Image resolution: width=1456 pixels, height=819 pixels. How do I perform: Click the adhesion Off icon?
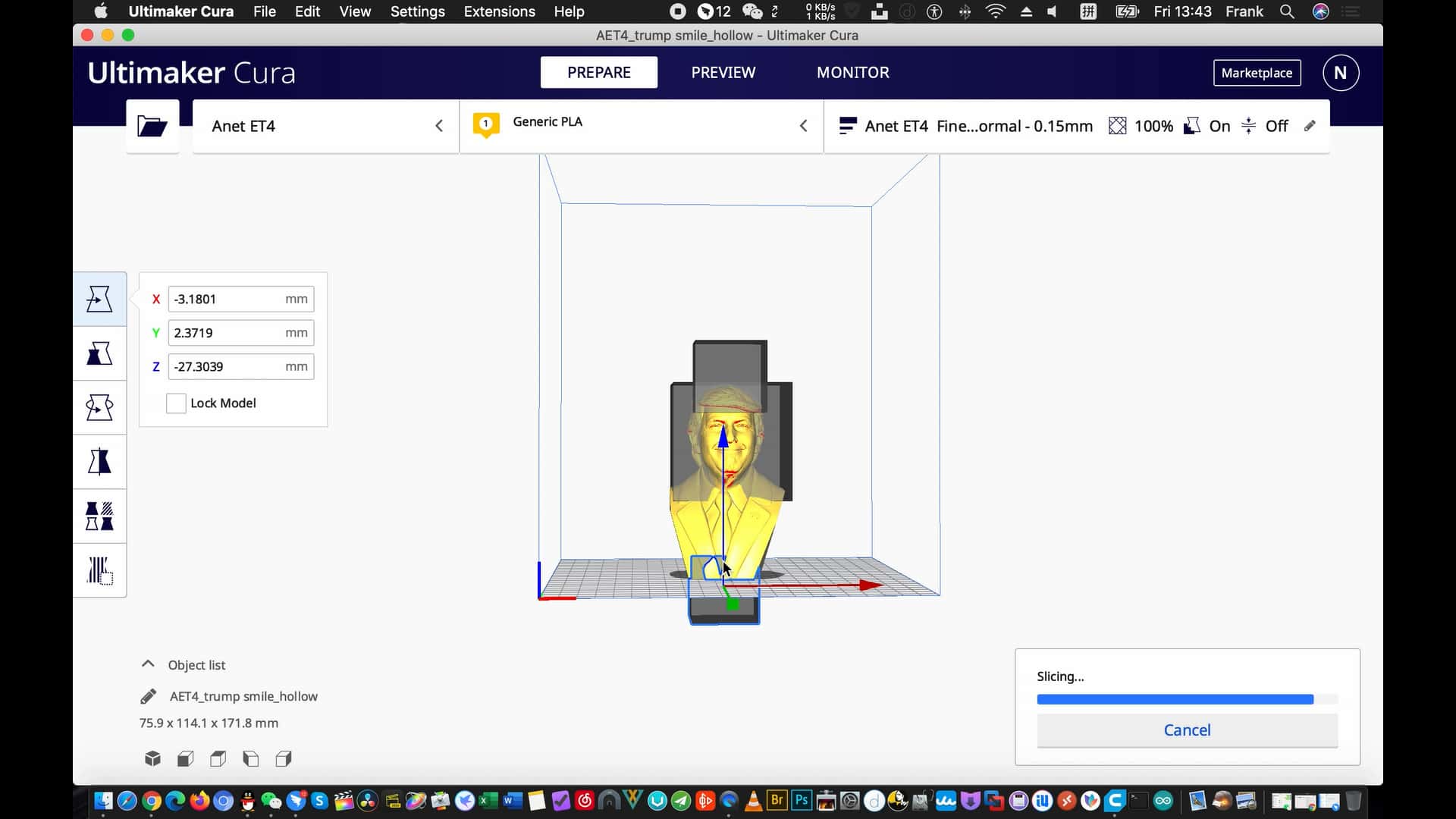pos(1248,126)
